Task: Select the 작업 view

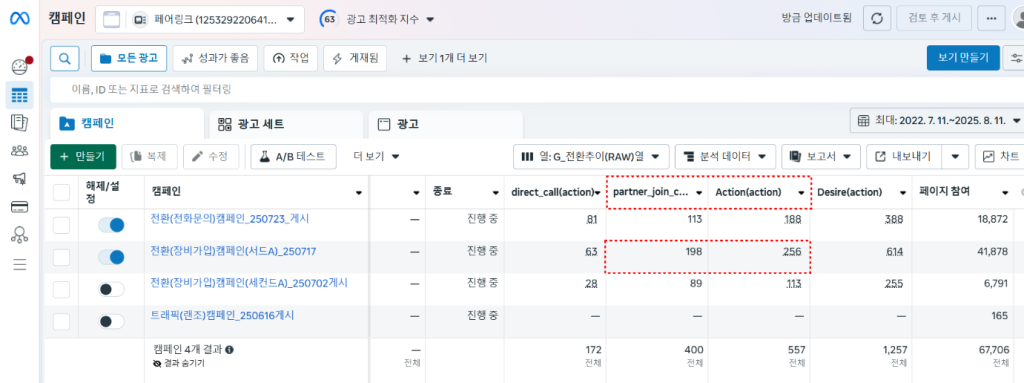Action: [291, 58]
